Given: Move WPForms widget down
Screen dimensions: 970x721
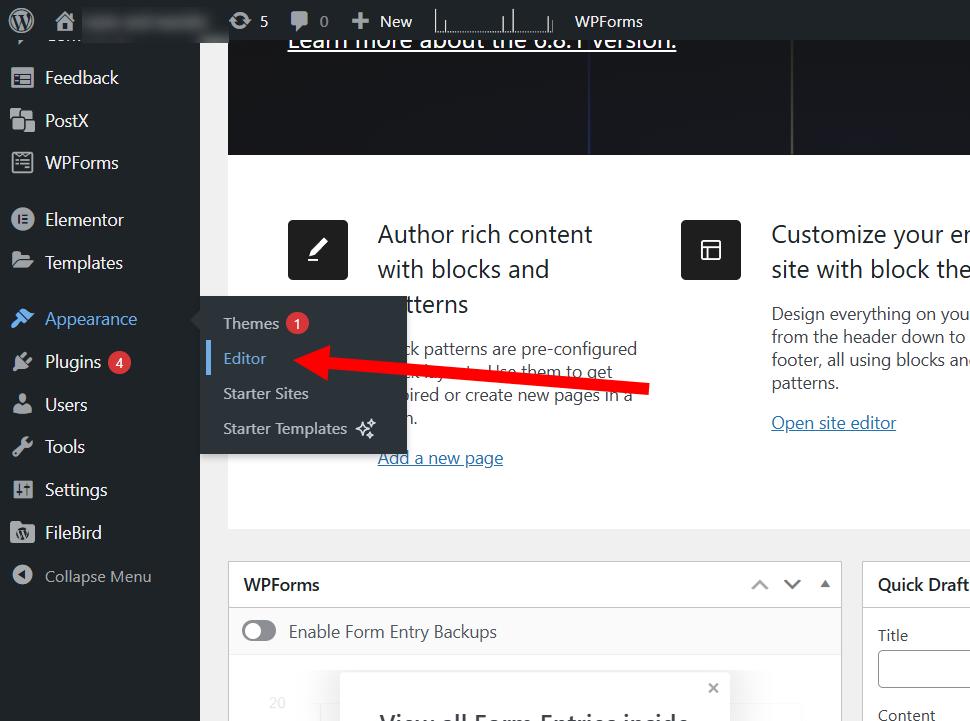Looking at the screenshot, I should click(792, 584).
